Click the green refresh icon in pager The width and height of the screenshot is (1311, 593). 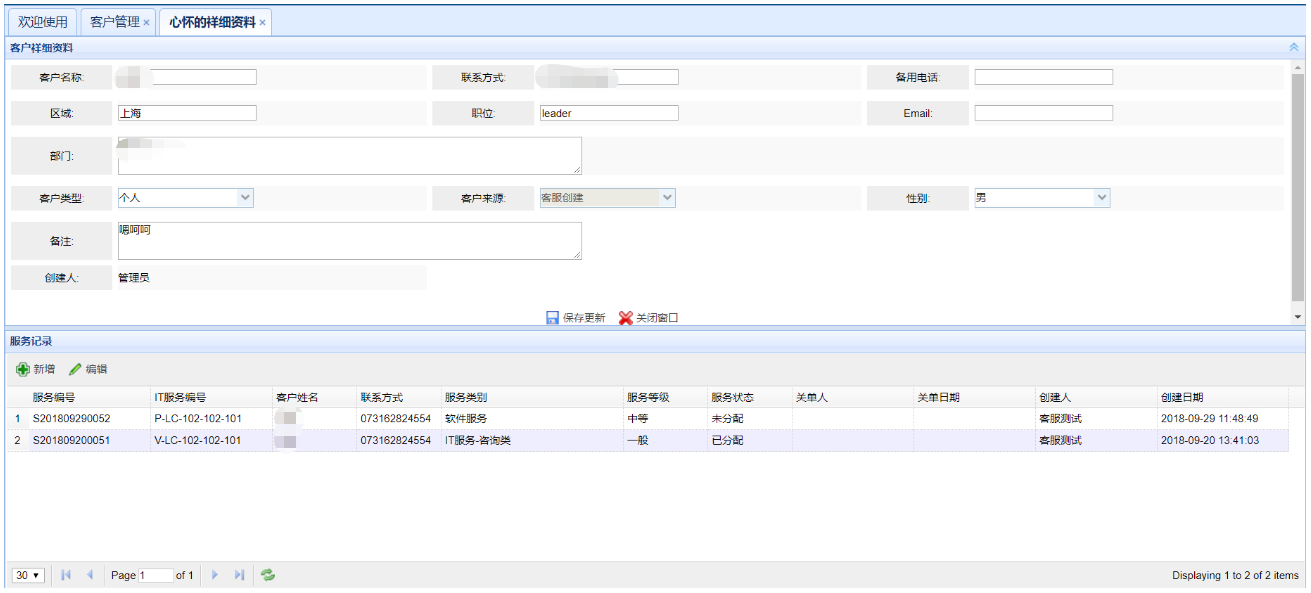268,575
